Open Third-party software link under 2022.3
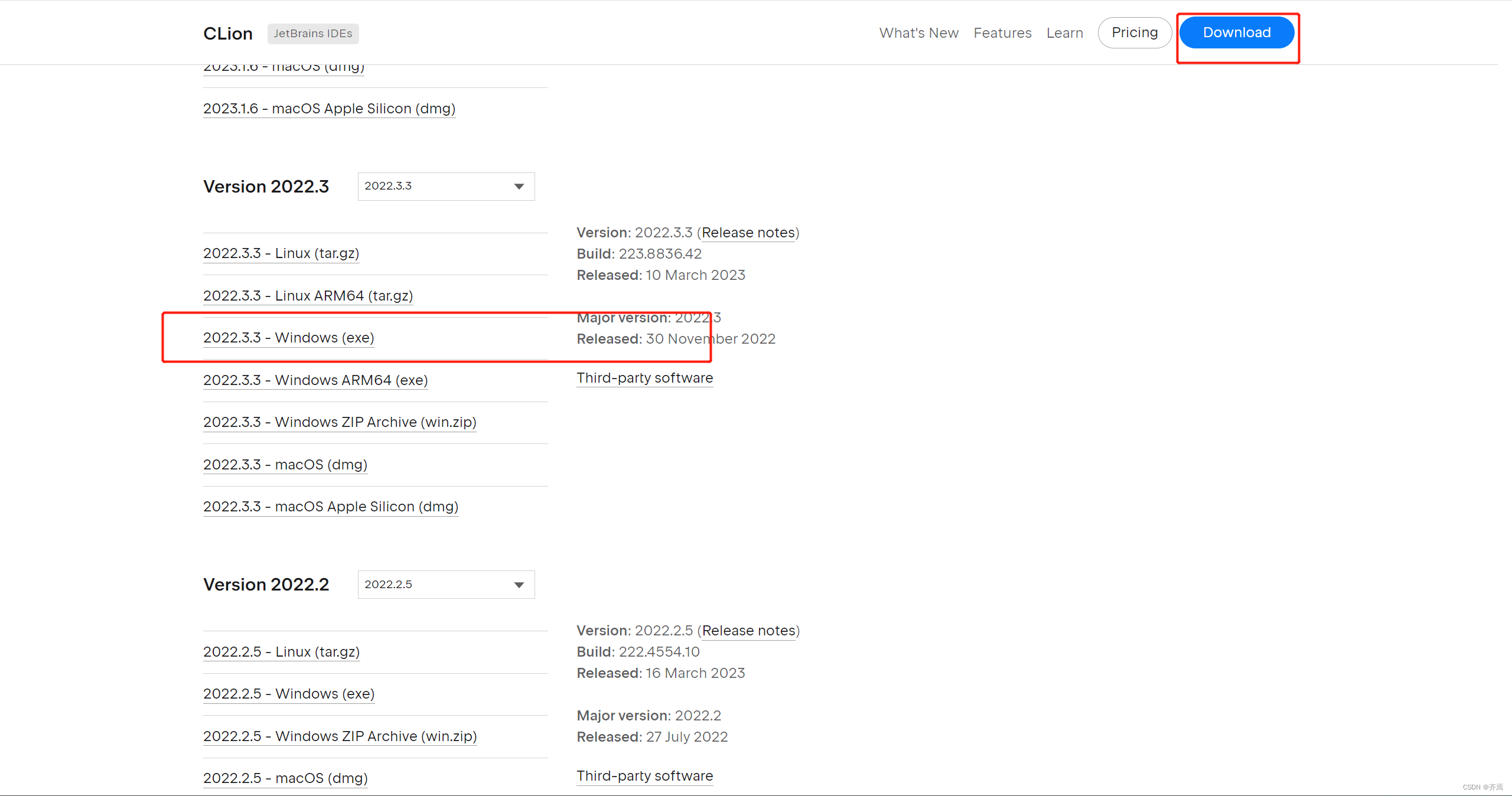The height and width of the screenshot is (796, 1512). [x=644, y=378]
